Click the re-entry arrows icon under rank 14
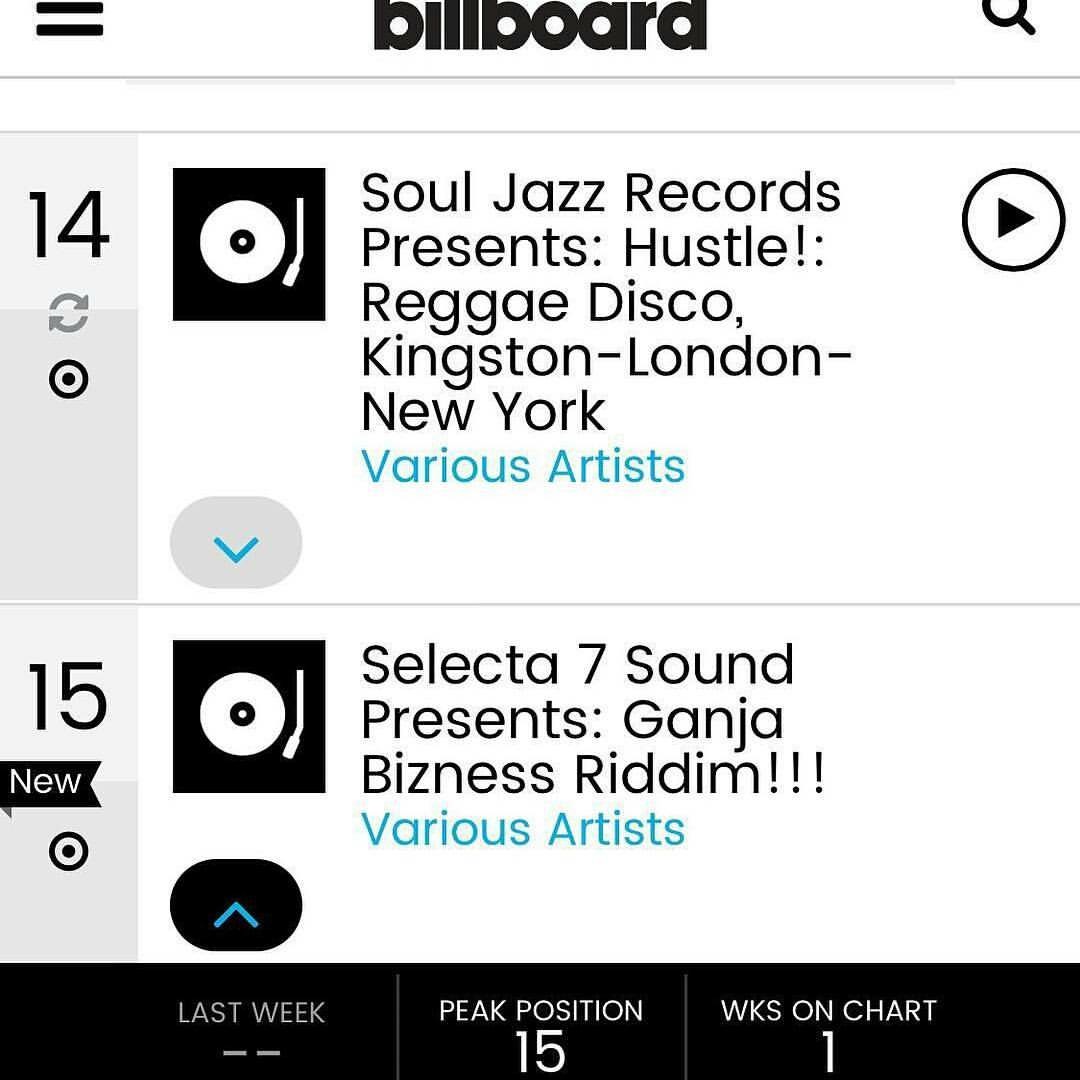Viewport: 1080px width, 1080px height. tap(69, 313)
